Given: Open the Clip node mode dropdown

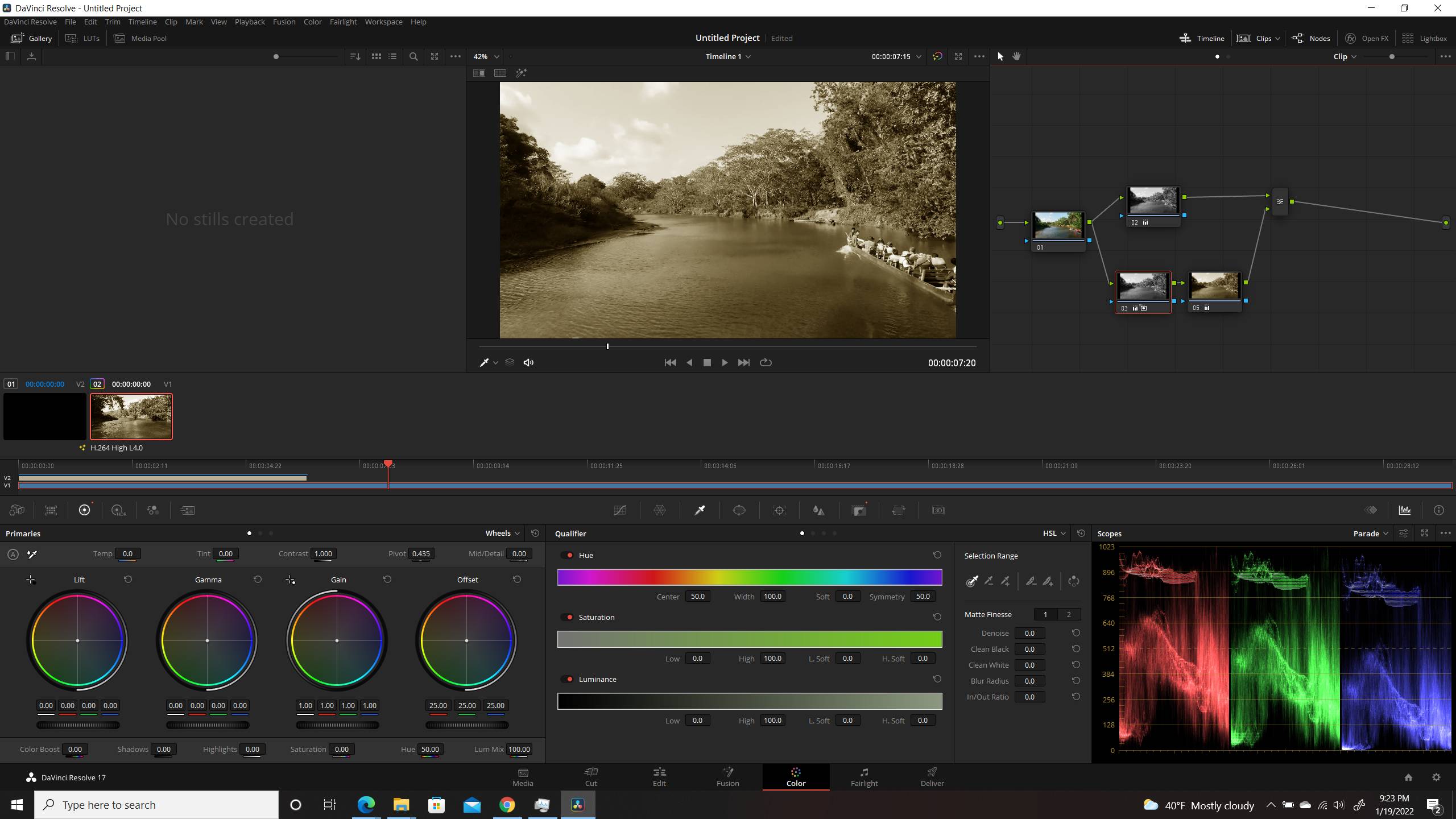Looking at the screenshot, I should (x=1345, y=56).
